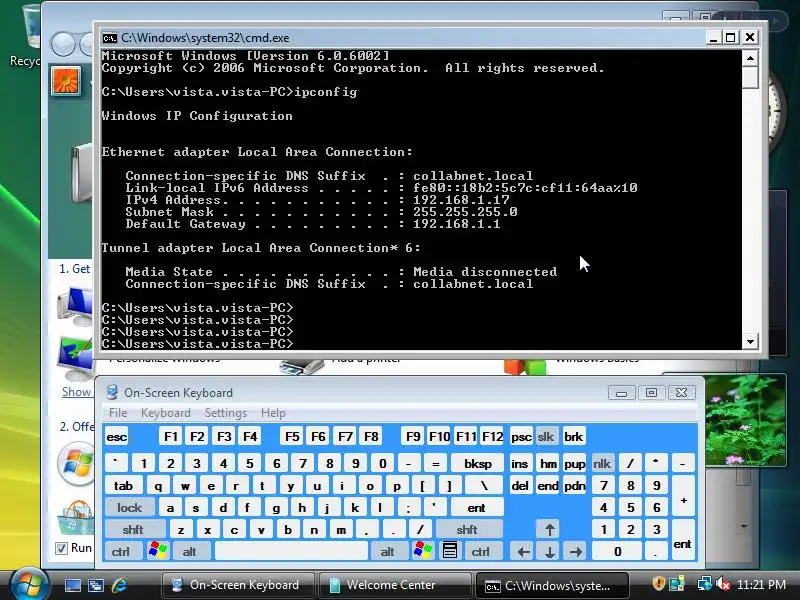Viewport: 800px width, 600px height.
Task: Click the psc print screen key
Action: point(521,437)
